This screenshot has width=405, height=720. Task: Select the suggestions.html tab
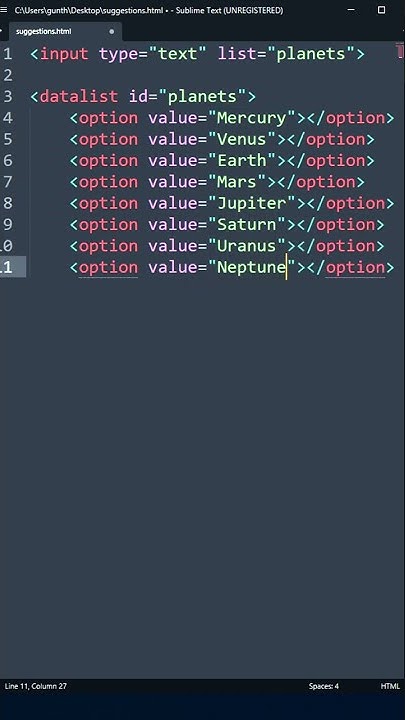pyautogui.click(x=63, y=32)
